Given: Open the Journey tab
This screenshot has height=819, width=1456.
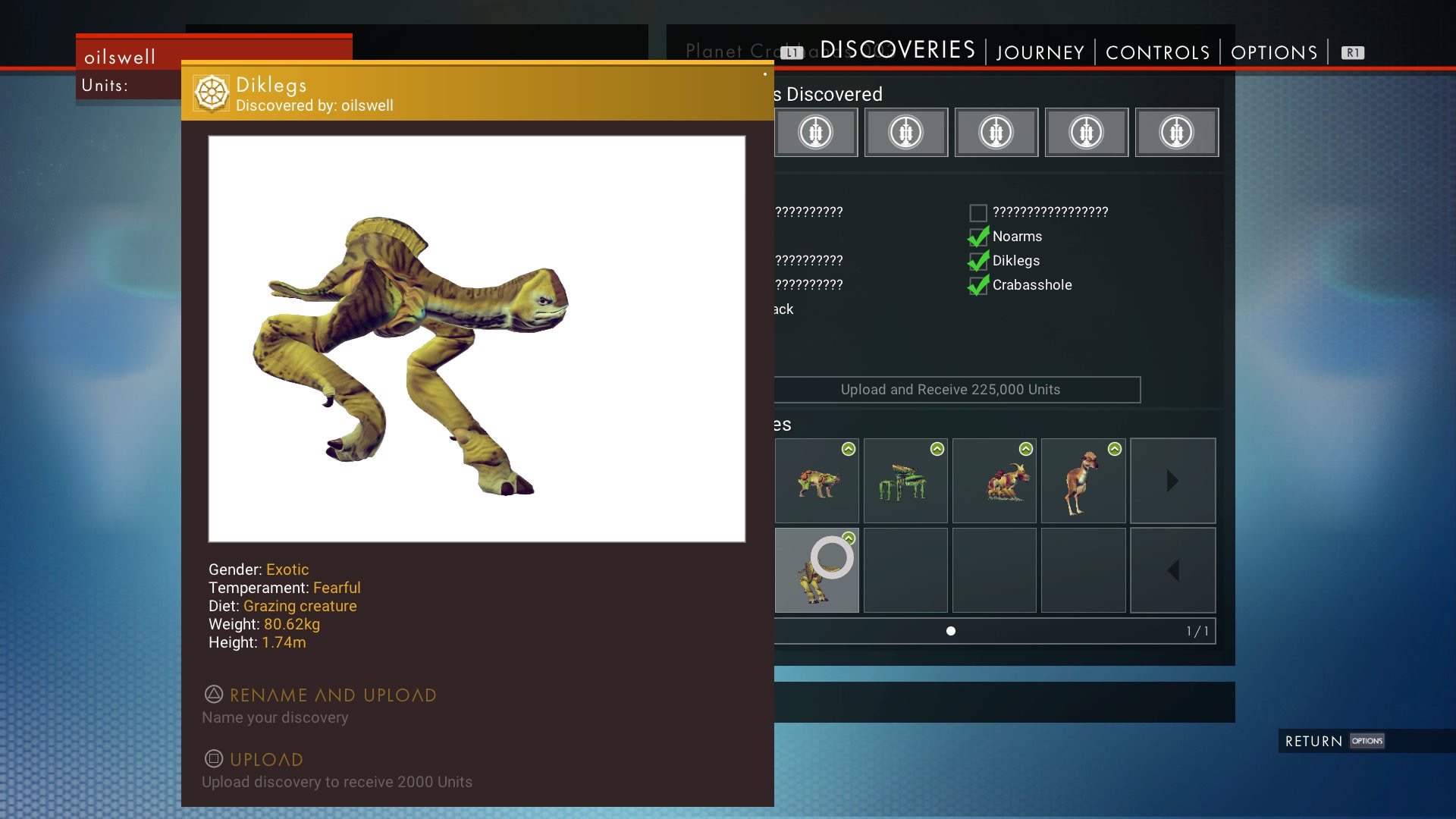Looking at the screenshot, I should pos(1040,52).
